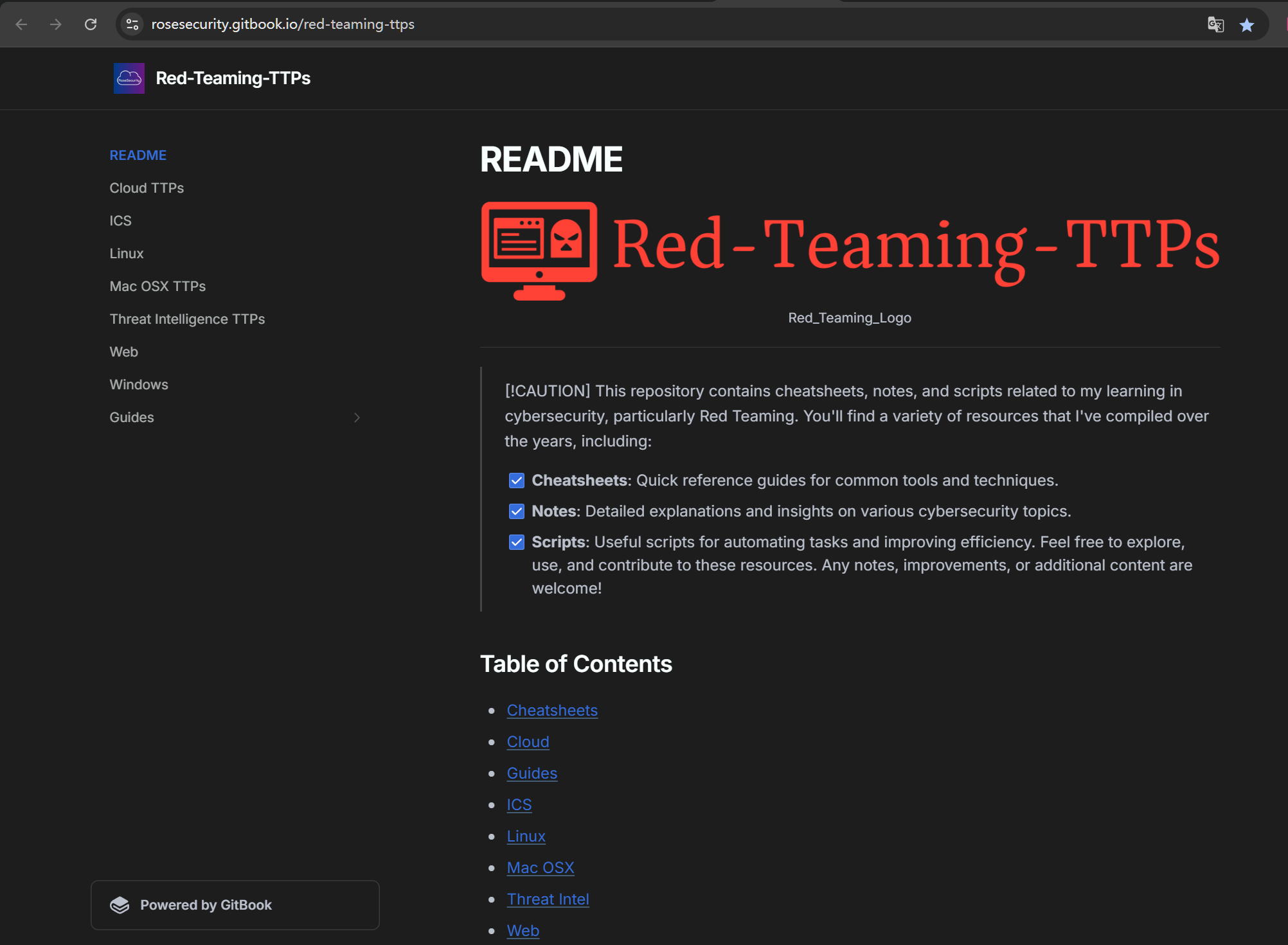This screenshot has height=945, width=1288.
Task: Follow the Mac OSX table of contents link
Action: pos(541,868)
